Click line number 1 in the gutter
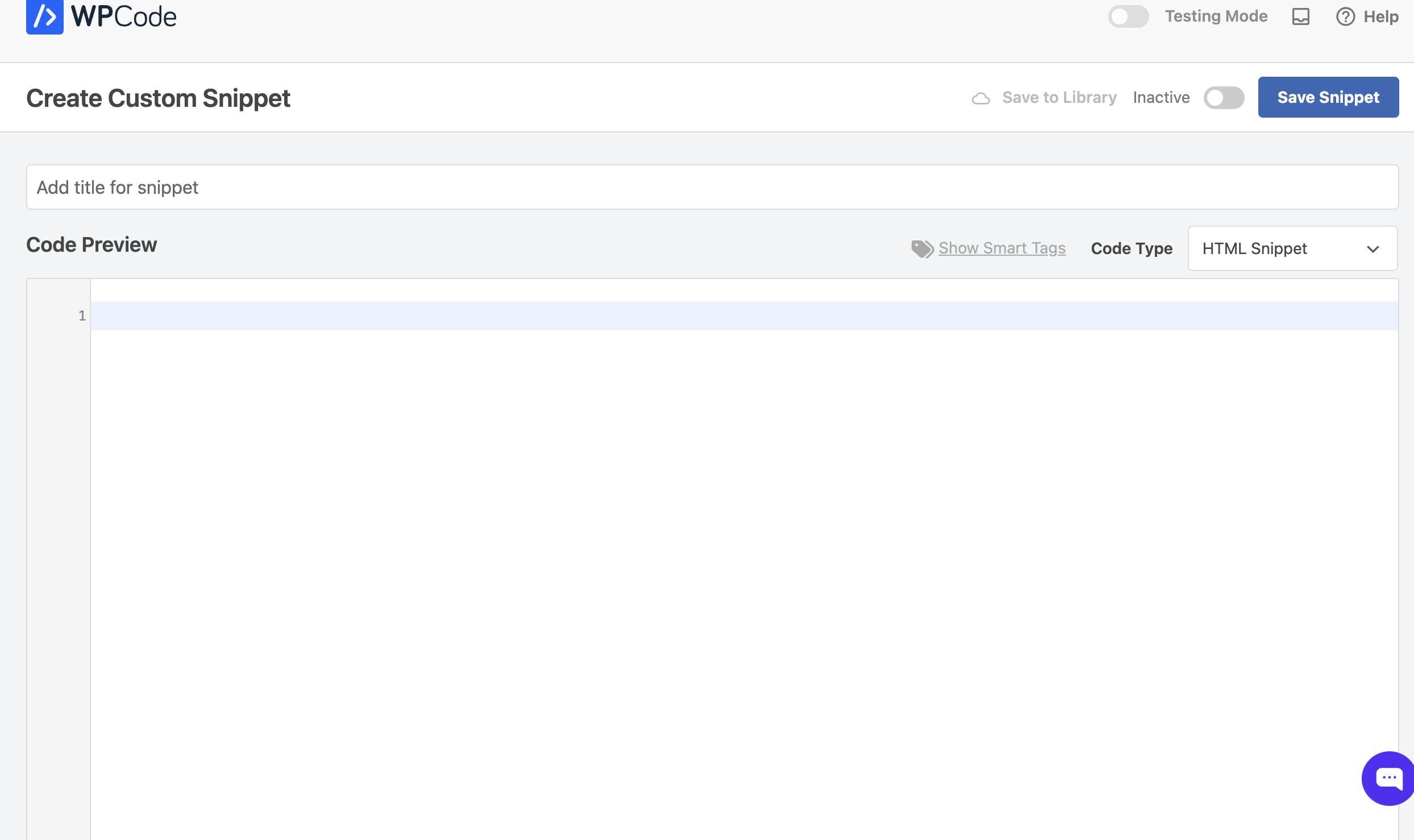Screen dimensions: 1414x840 click(x=82, y=316)
